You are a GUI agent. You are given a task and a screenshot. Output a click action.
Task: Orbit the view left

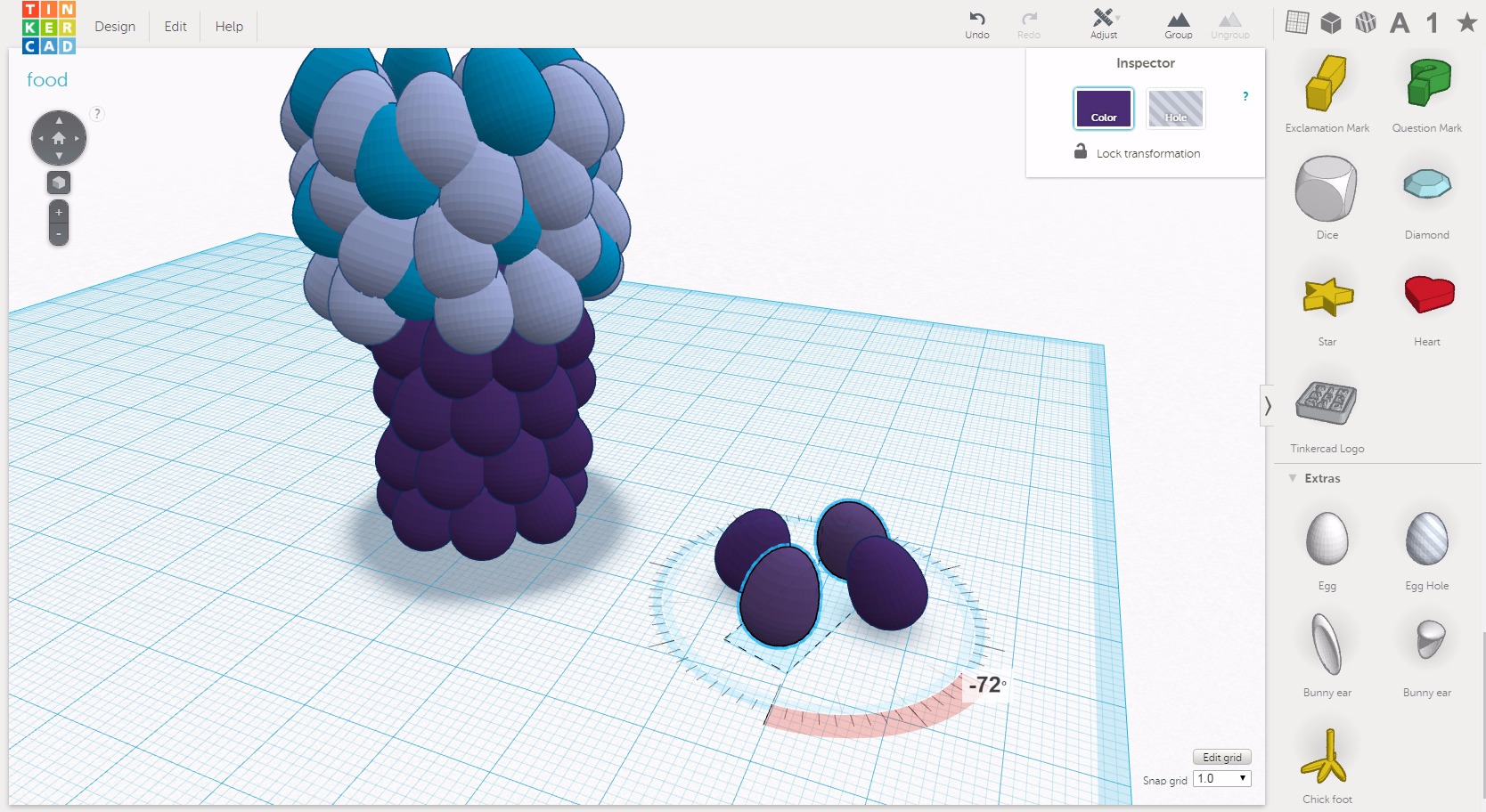pos(40,138)
